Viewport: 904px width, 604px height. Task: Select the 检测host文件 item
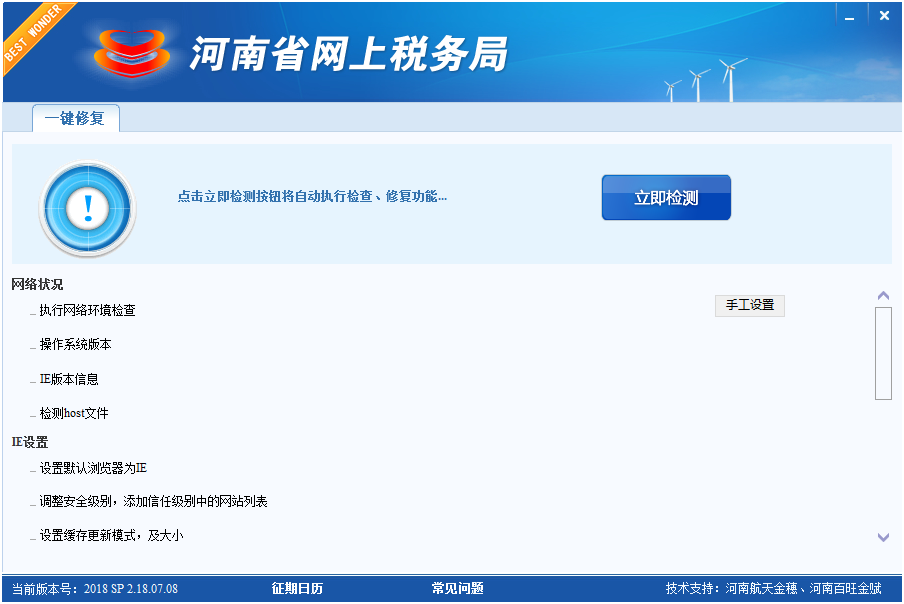73,414
